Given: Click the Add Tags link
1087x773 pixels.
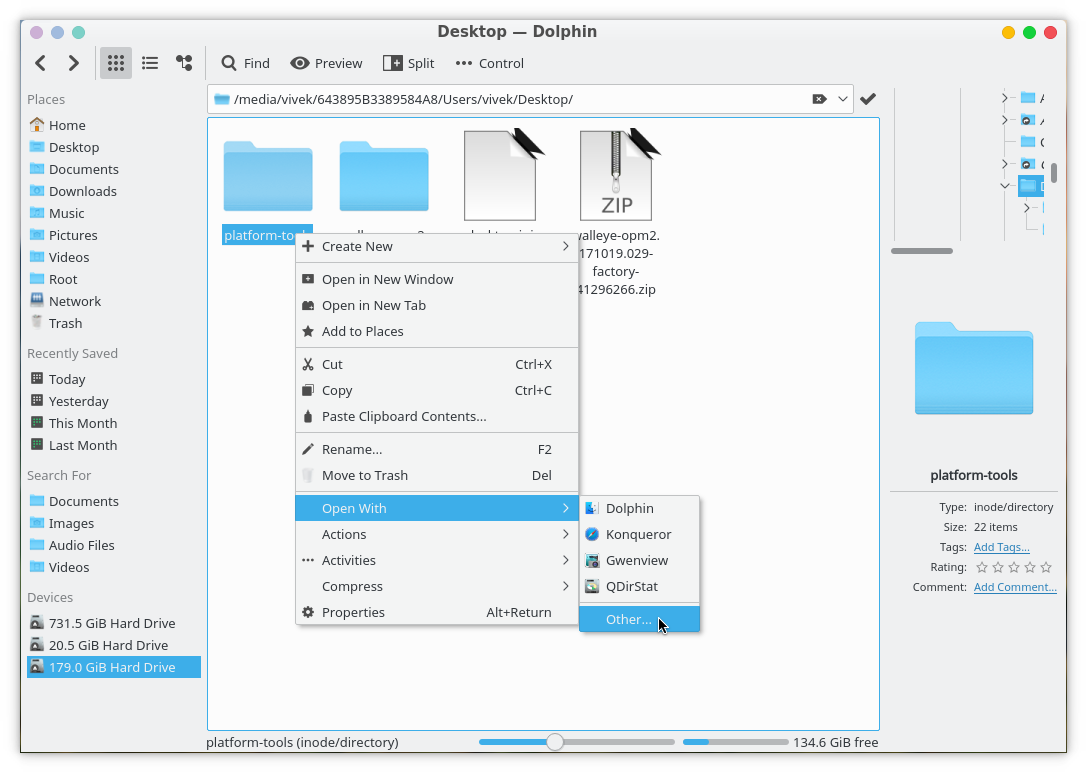Looking at the screenshot, I should pos(1001,547).
